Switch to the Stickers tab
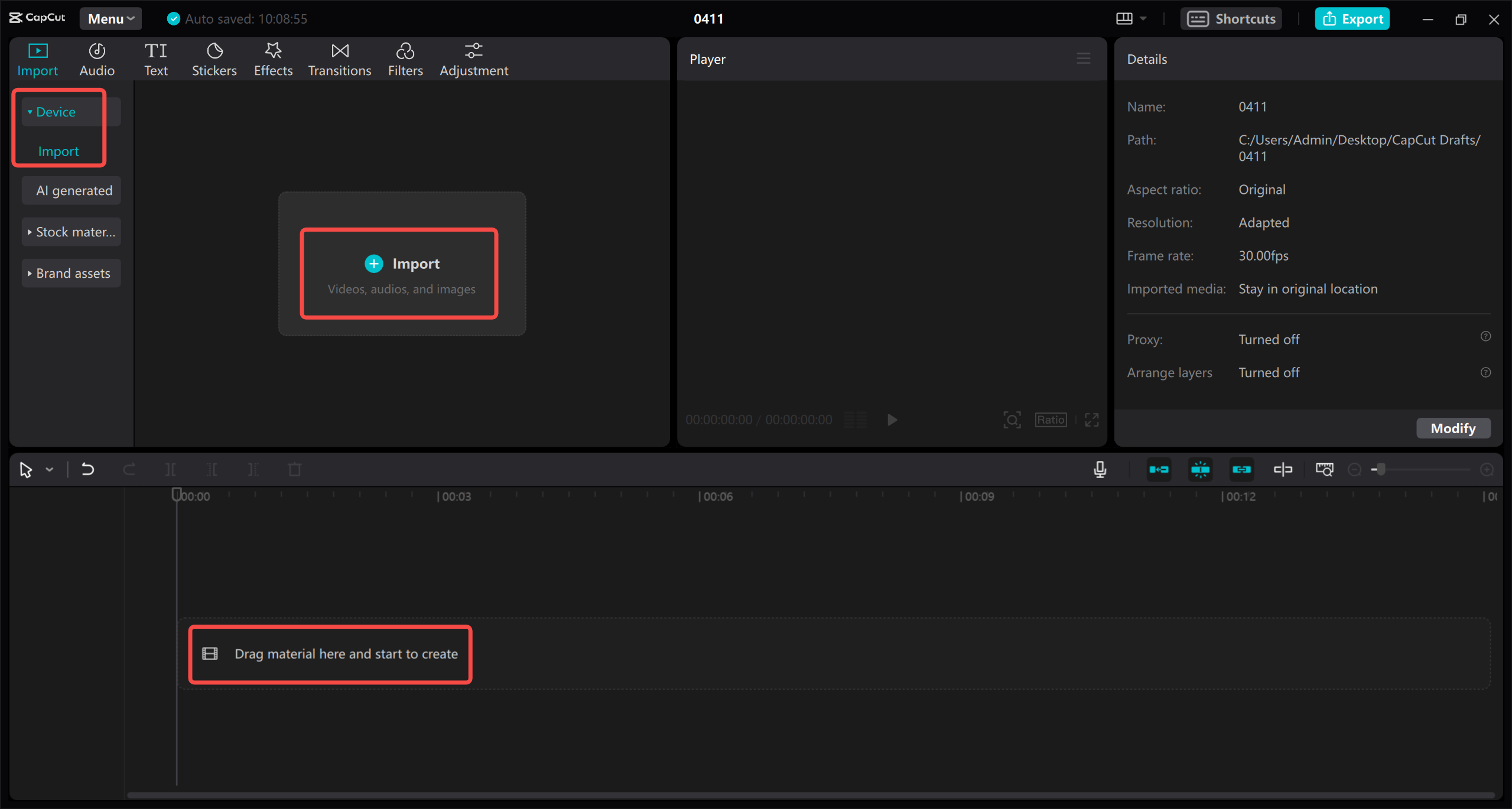1512x809 pixels. click(214, 59)
